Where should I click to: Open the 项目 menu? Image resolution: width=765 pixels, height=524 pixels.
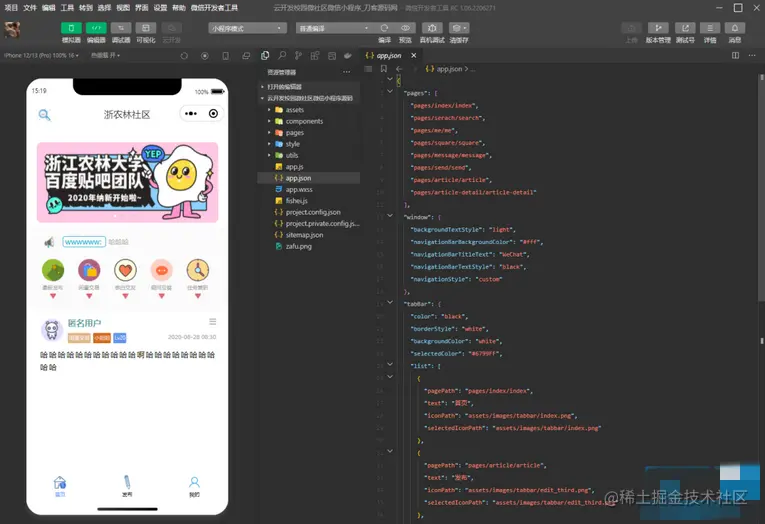pyautogui.click(x=11, y=8)
